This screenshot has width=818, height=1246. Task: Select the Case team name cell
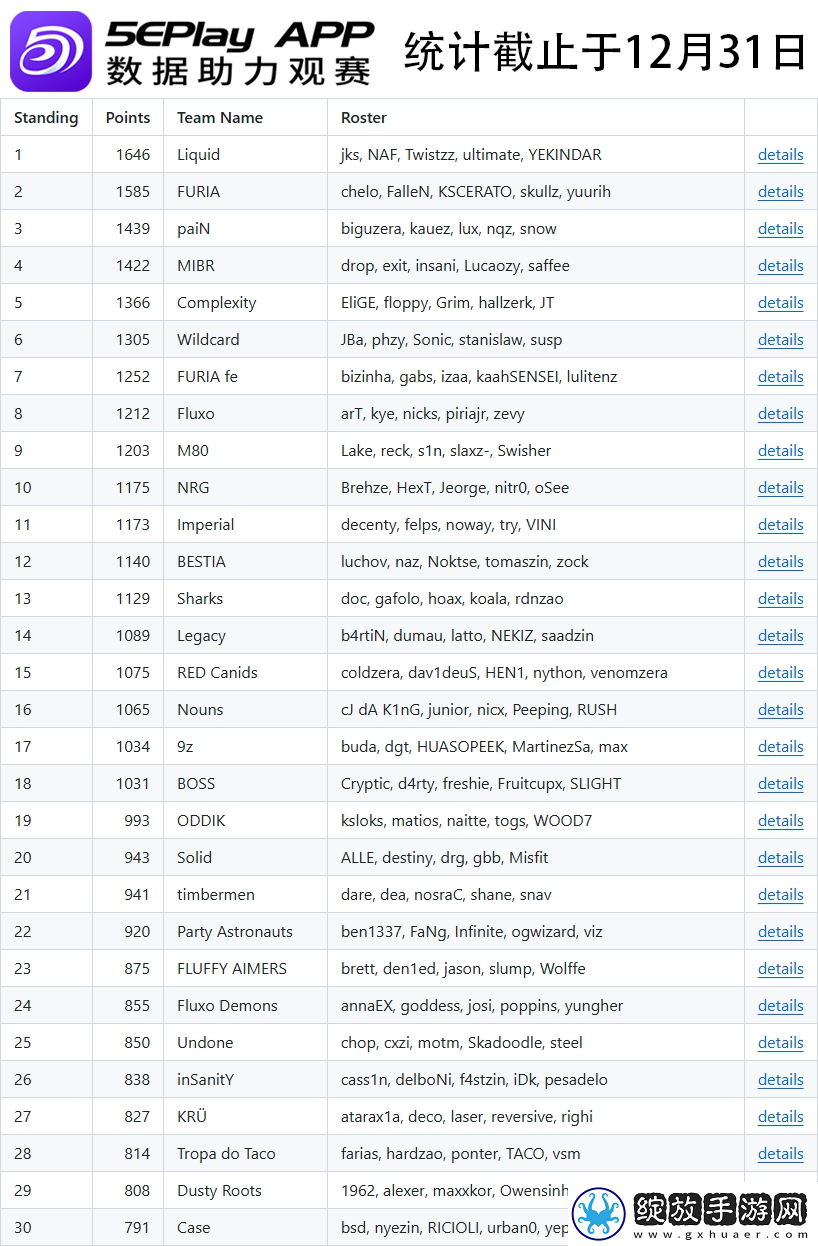click(245, 1228)
